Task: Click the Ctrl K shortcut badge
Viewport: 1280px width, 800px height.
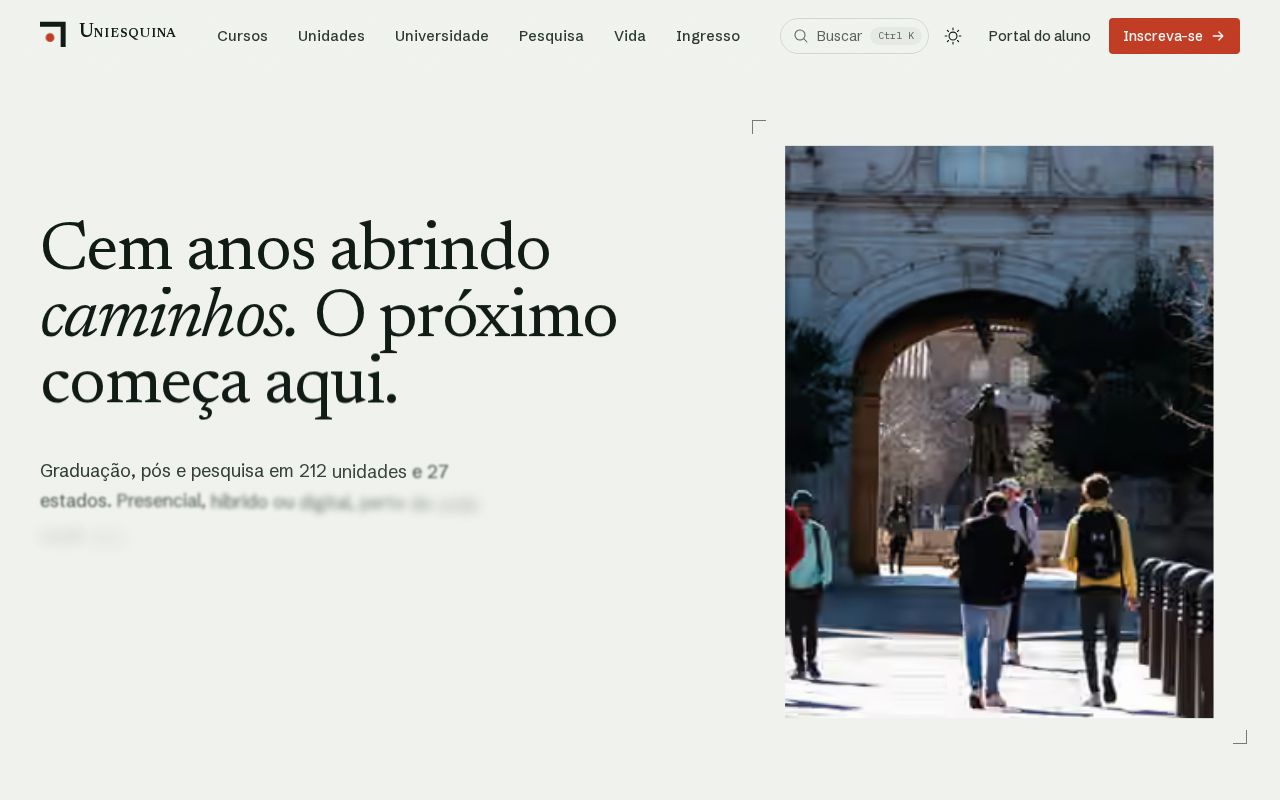Action: [x=896, y=36]
